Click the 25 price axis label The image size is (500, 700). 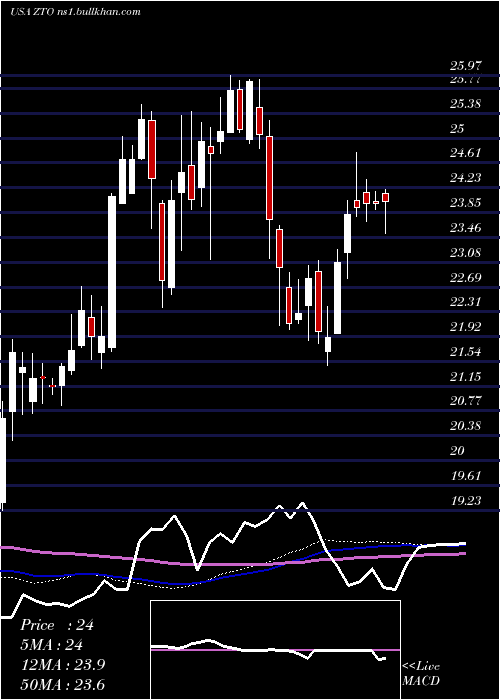tap(457, 129)
